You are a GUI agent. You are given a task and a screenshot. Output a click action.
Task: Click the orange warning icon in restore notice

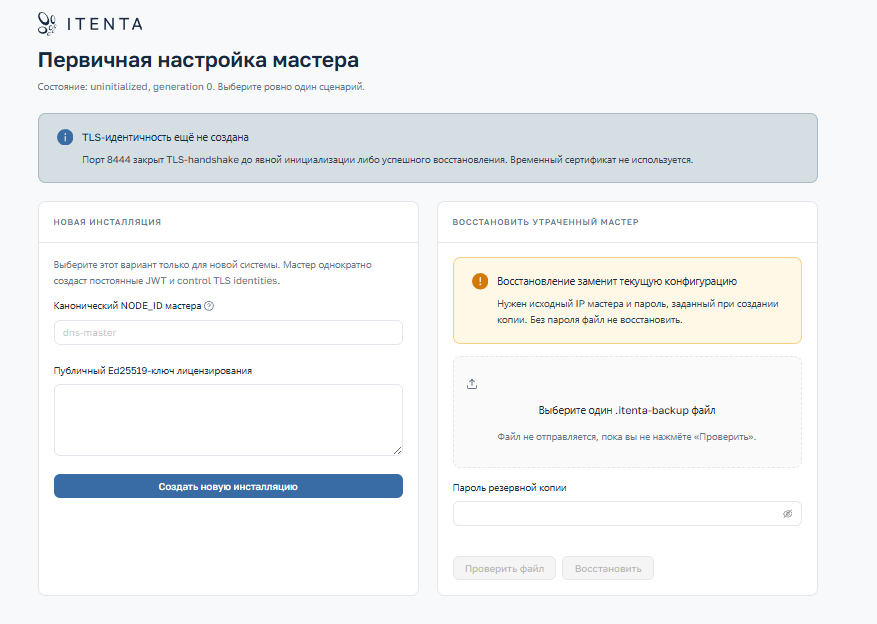point(480,281)
